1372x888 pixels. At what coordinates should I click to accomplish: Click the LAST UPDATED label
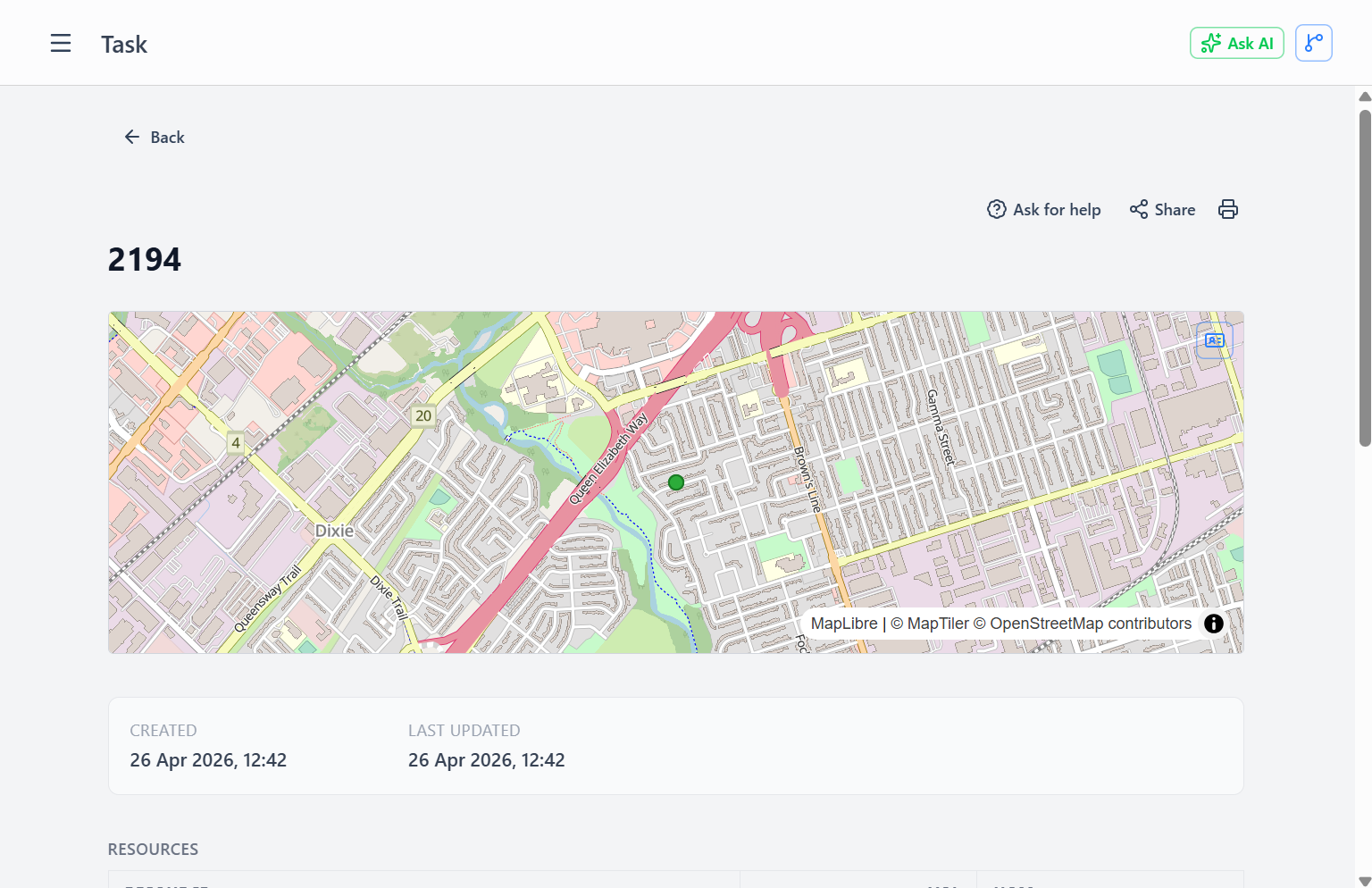464,731
